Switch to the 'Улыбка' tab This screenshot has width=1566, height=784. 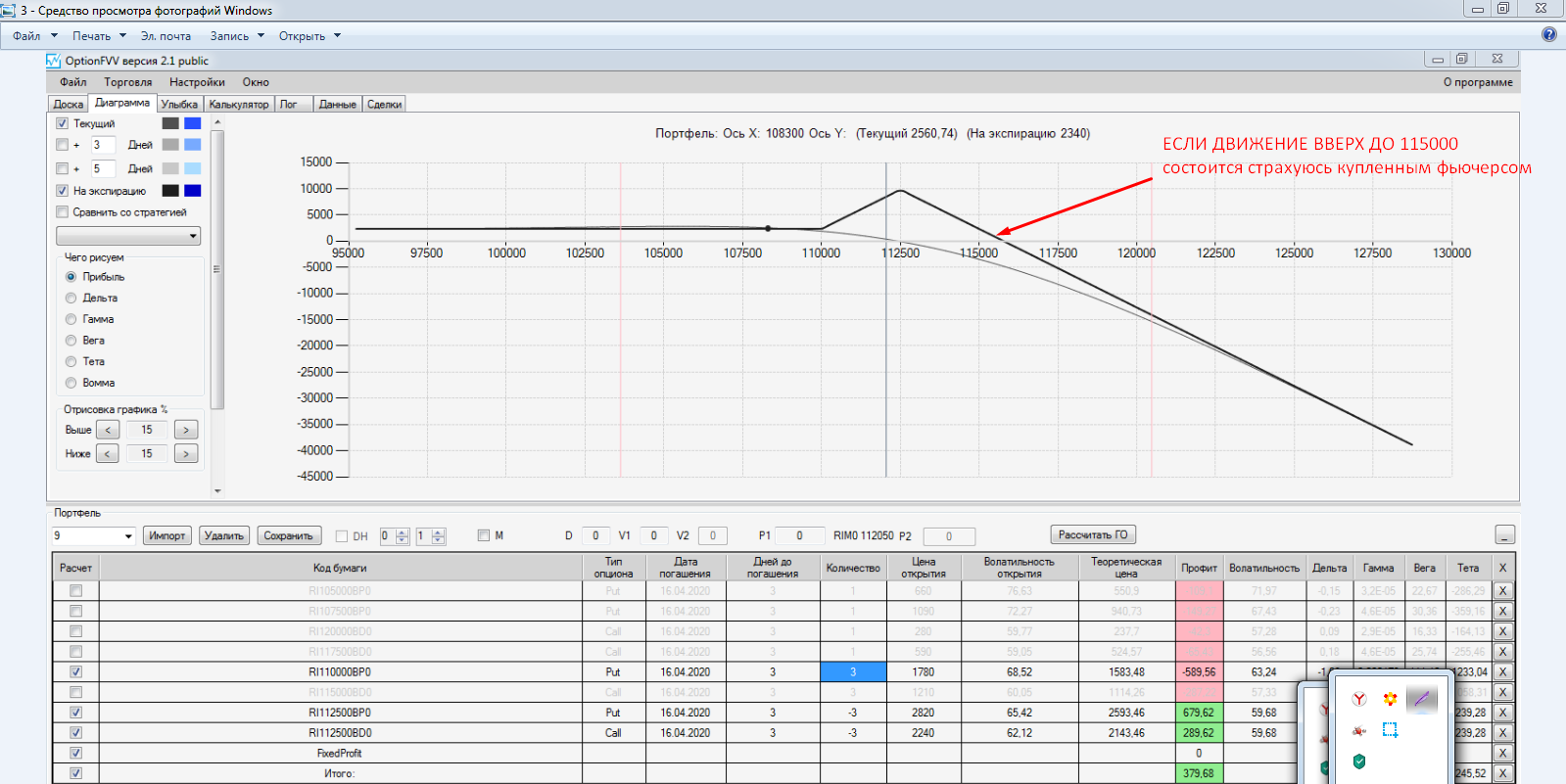(x=179, y=104)
